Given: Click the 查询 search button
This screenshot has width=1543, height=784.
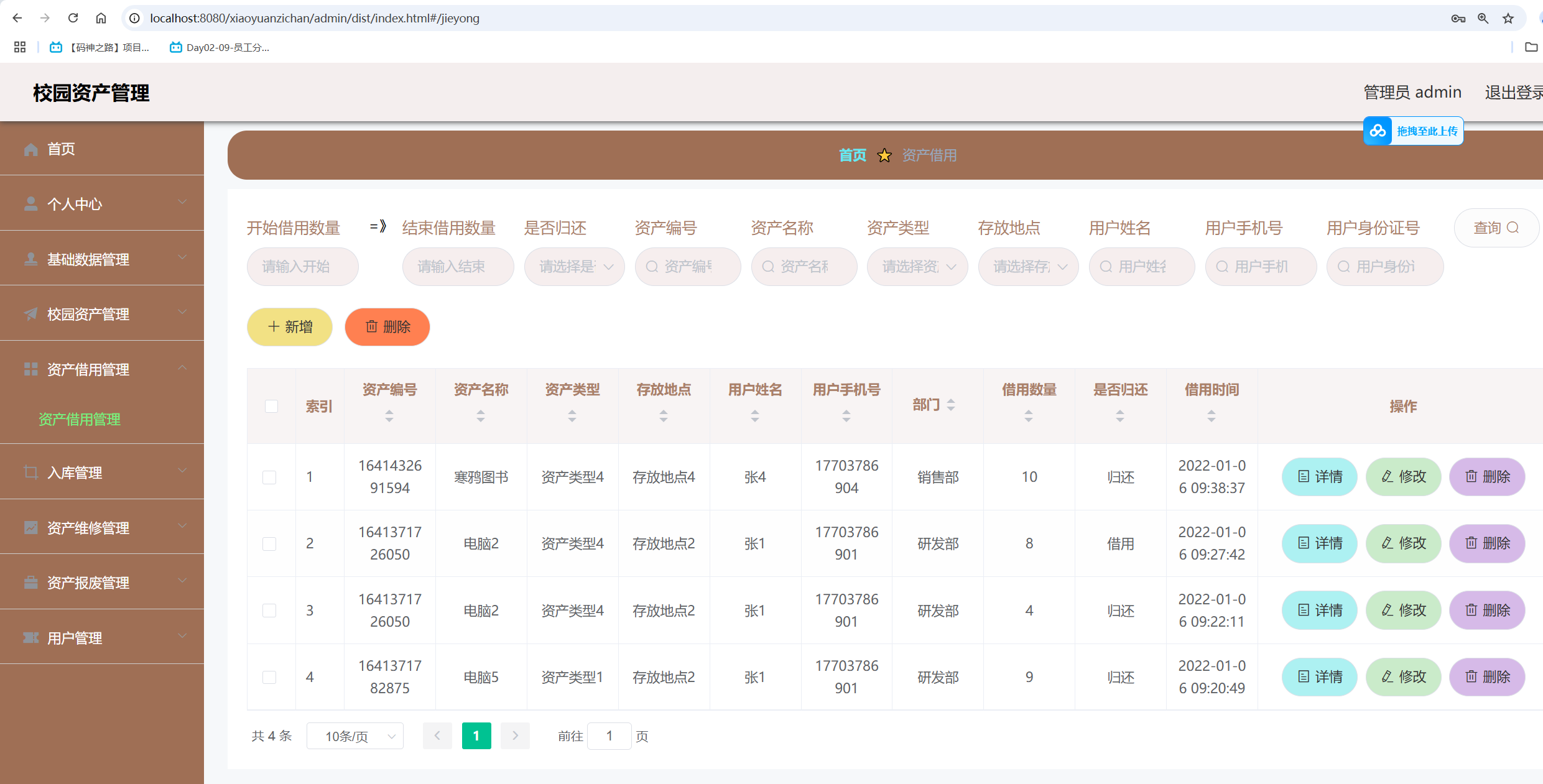Looking at the screenshot, I should click(x=1496, y=228).
